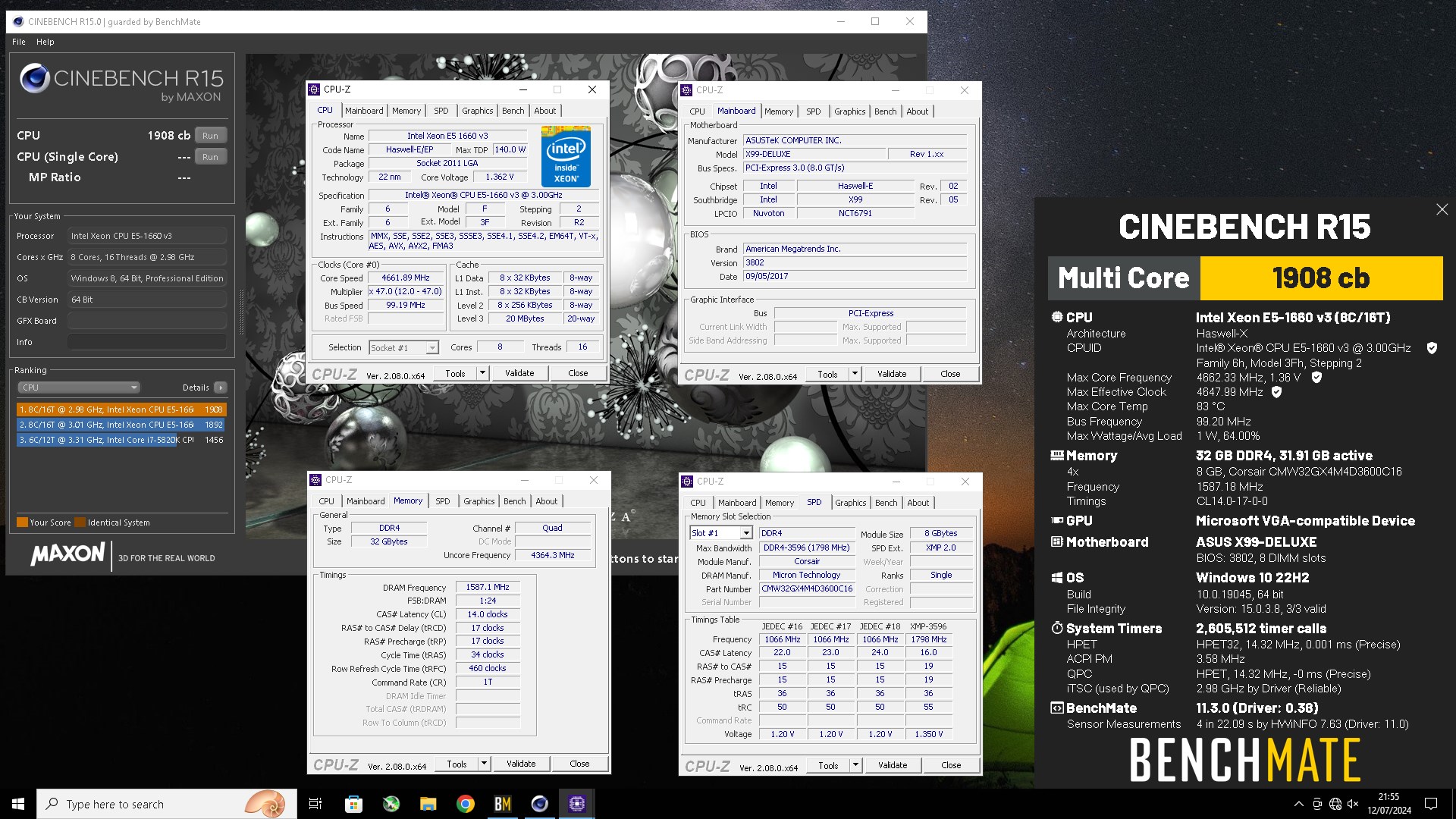
Task: Open the Ranking CPU dropdown
Action: [79, 388]
